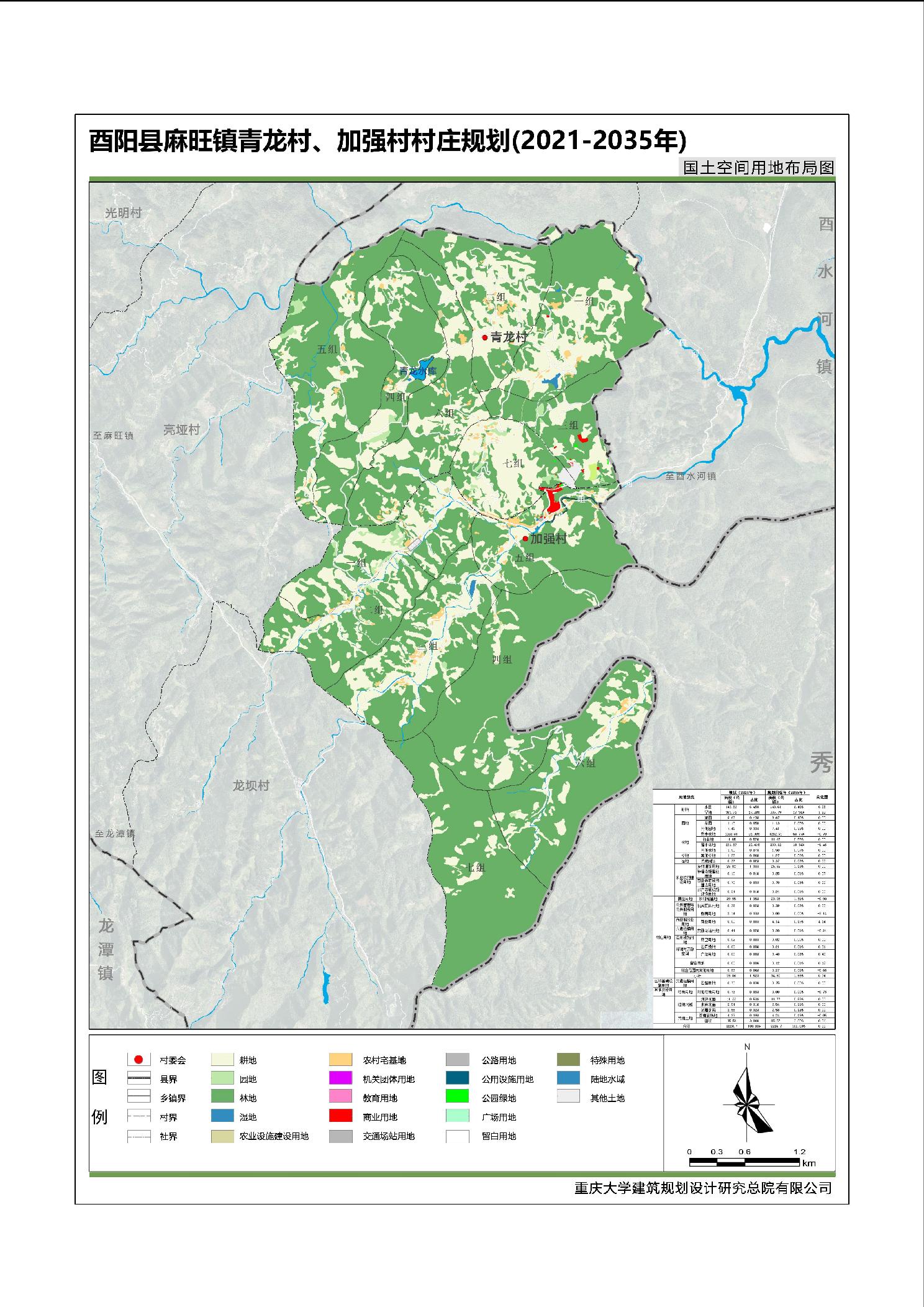The image size is (924, 1307).
Task: Click the 亮垭村 map label
Action: (x=181, y=430)
